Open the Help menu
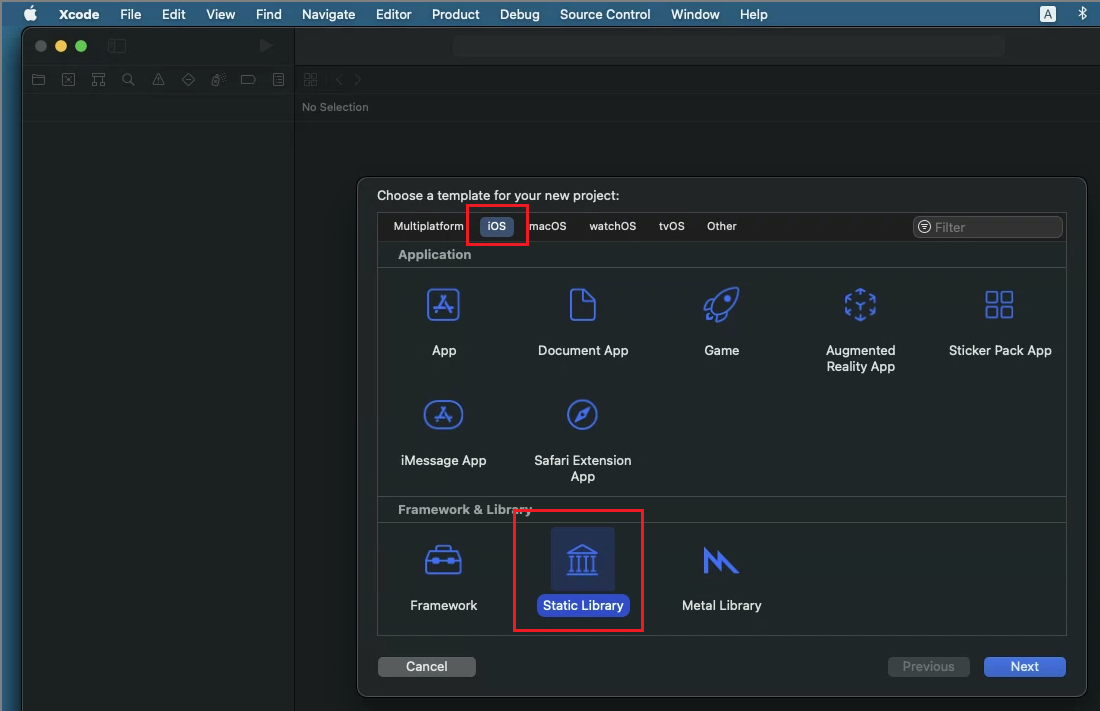 (x=753, y=14)
